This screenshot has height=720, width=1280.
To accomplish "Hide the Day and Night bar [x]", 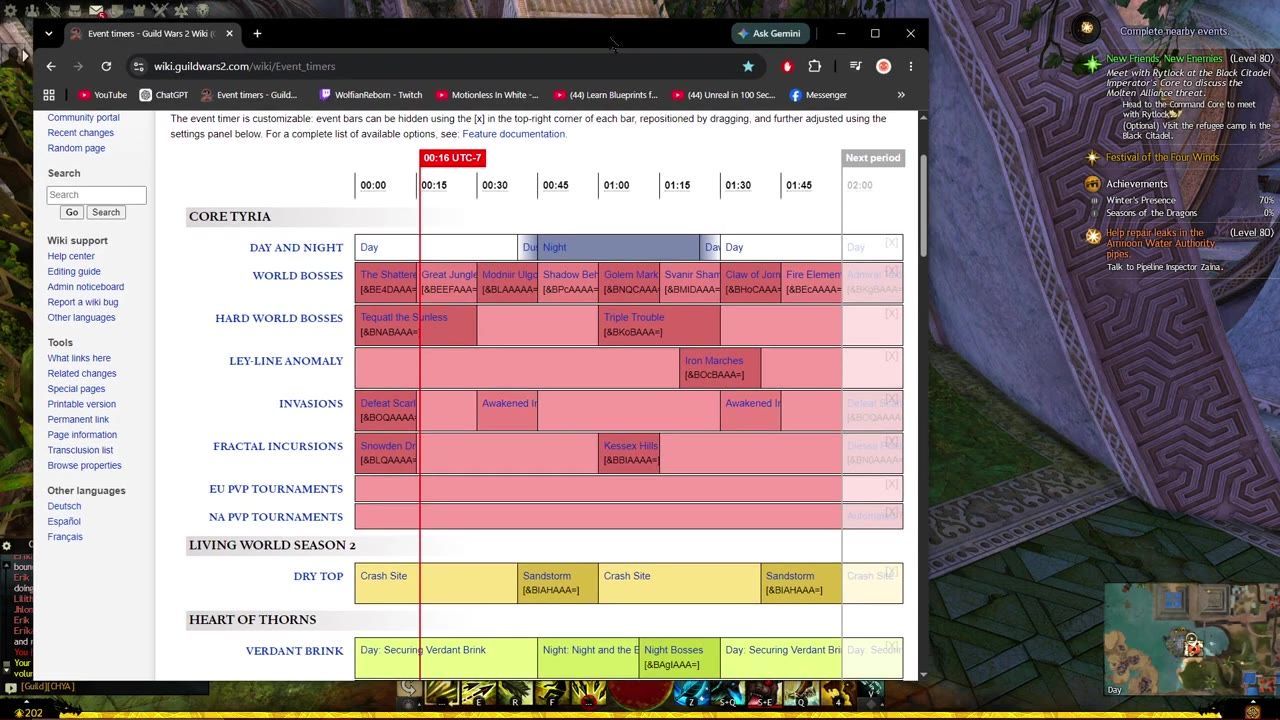I will tap(892, 243).
